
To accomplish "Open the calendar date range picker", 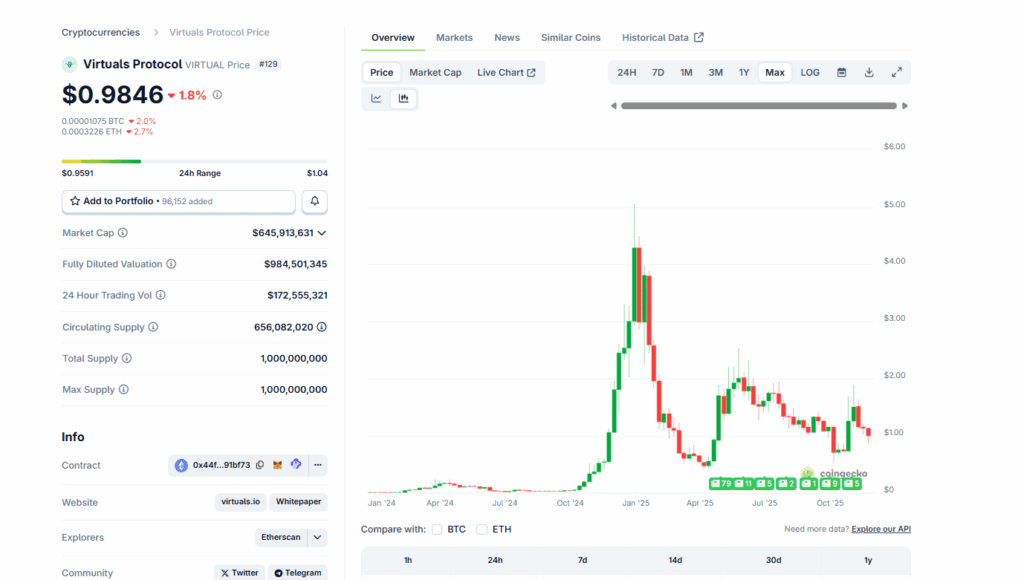I will pyautogui.click(x=841, y=72).
